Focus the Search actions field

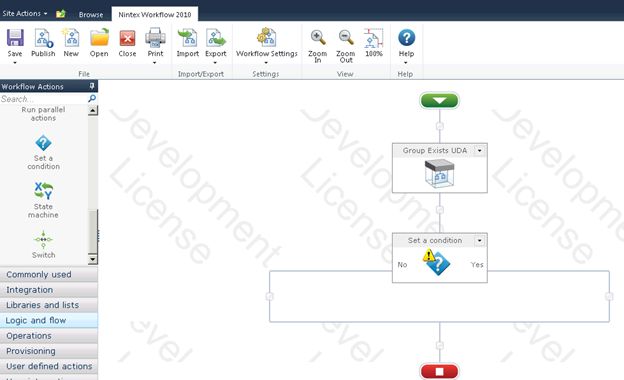(43, 99)
